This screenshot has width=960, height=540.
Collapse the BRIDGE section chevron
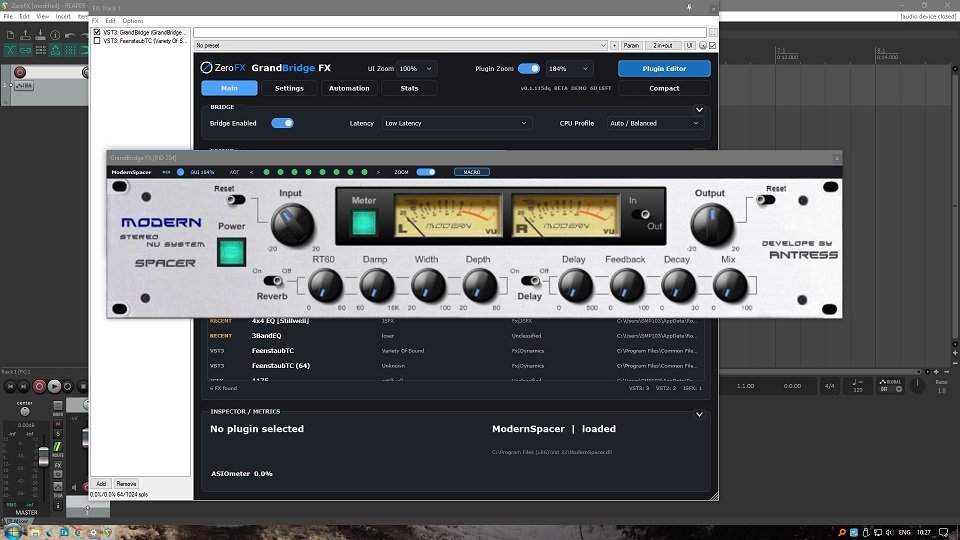coord(699,110)
